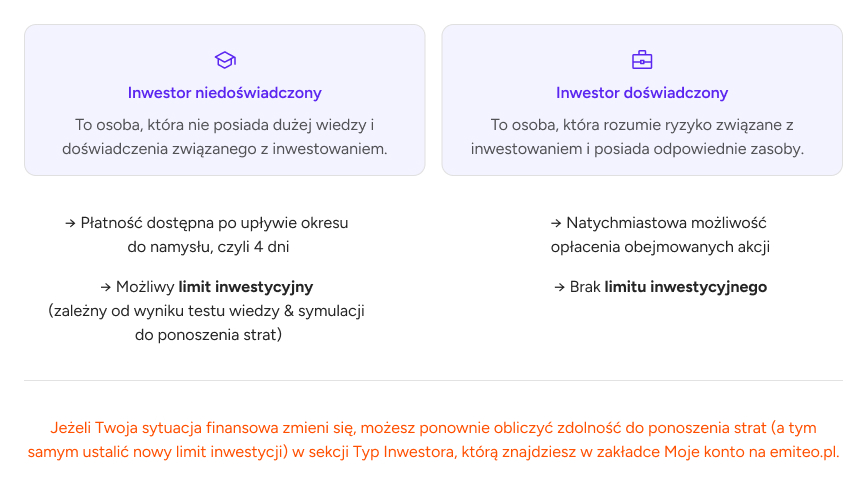This screenshot has height=487, width=867.
Task: Click the inexperienced investor description paragraph
Action: pos(225,137)
